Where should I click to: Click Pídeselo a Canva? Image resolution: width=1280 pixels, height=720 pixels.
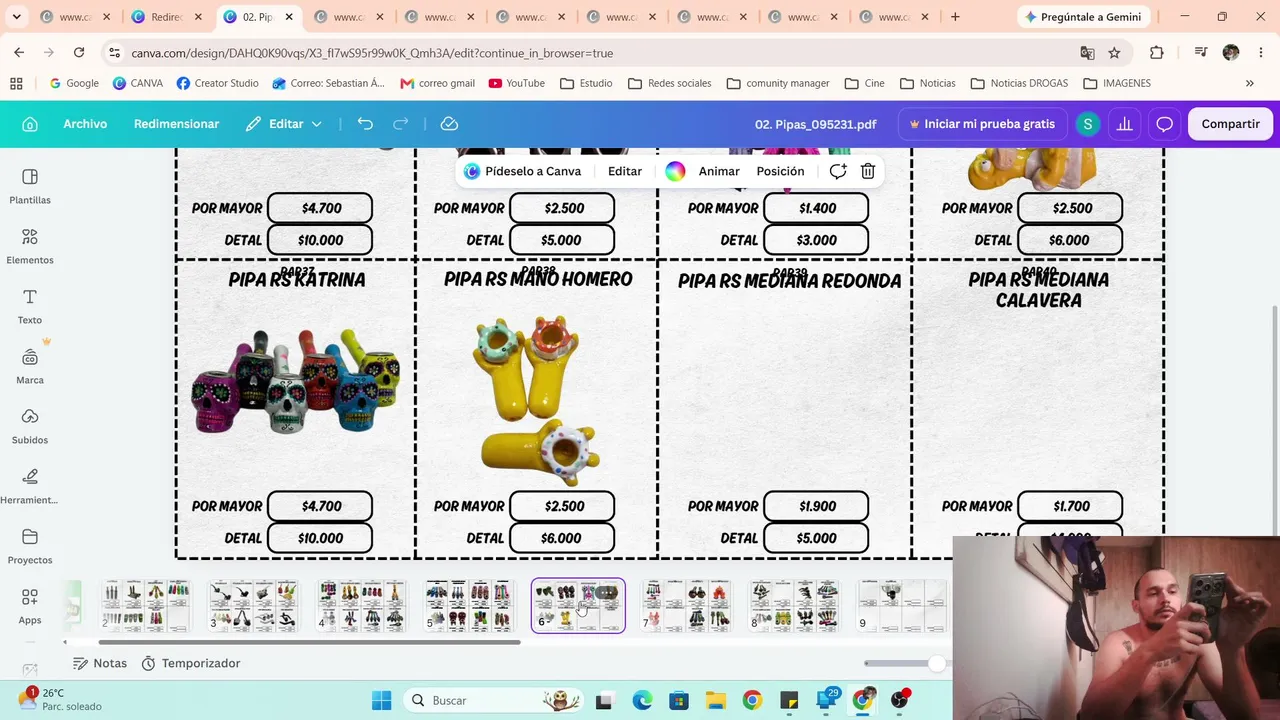[523, 171]
